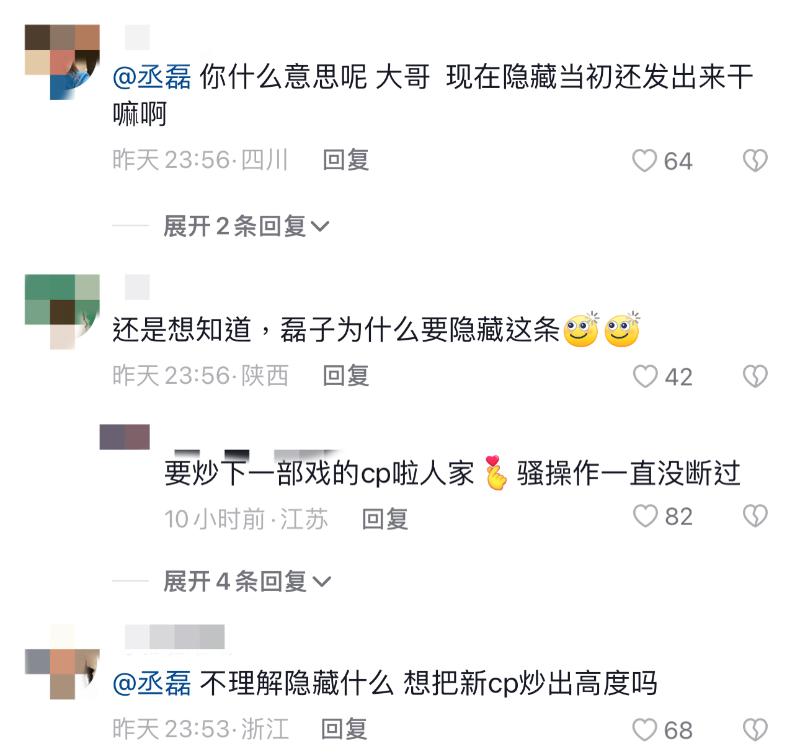Image resolution: width=800 pixels, height=754 pixels.
Task: Open @丞磊 mention in last comment
Action: 152,684
